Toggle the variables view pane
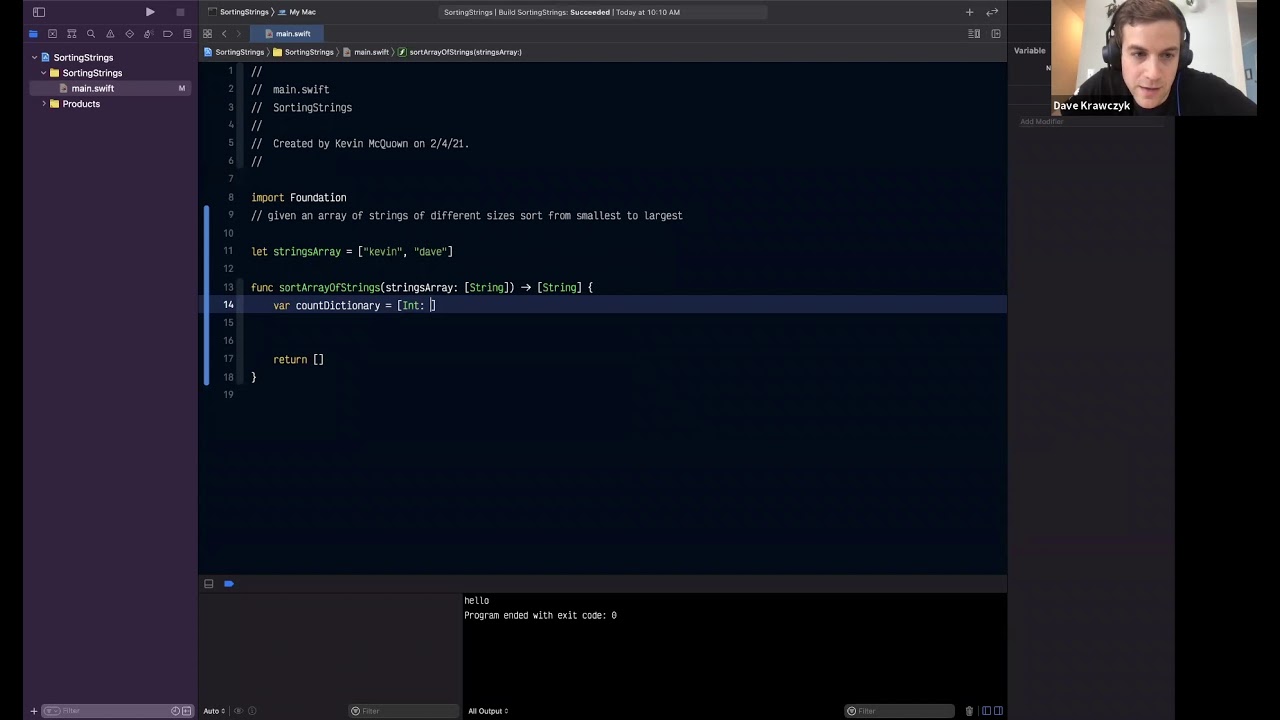Image resolution: width=1280 pixels, height=720 pixels. point(986,711)
